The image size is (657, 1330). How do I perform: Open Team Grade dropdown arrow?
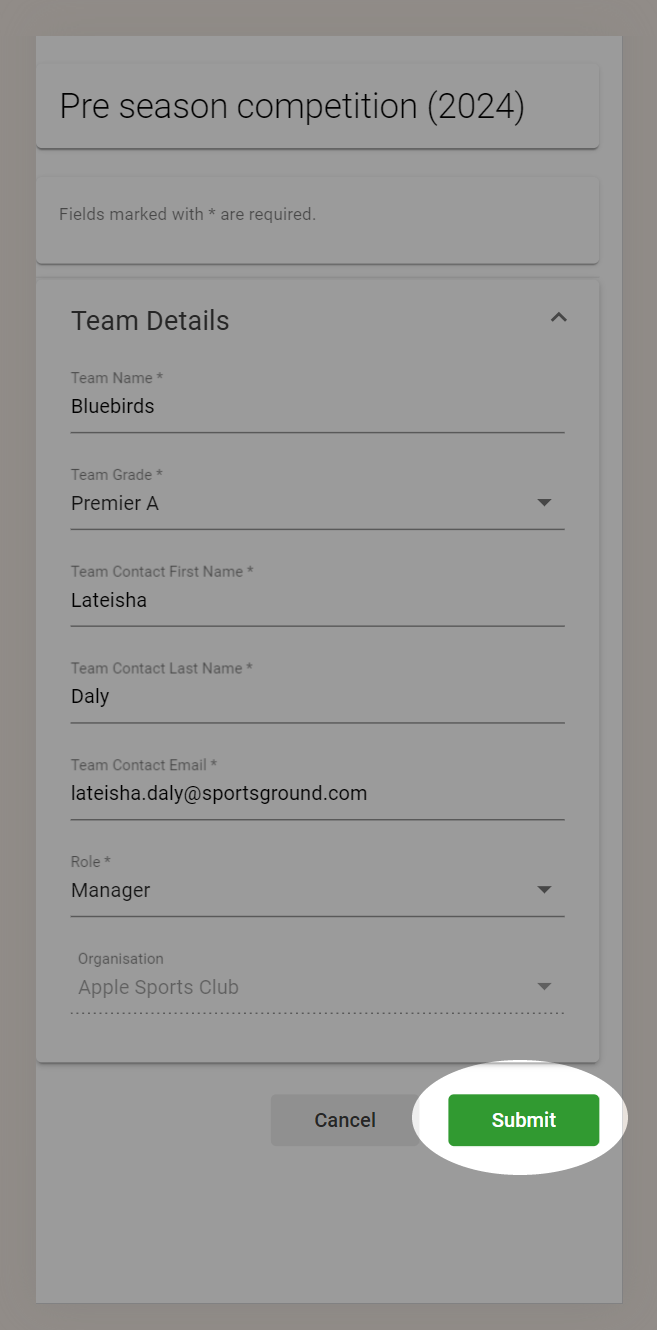coord(544,502)
